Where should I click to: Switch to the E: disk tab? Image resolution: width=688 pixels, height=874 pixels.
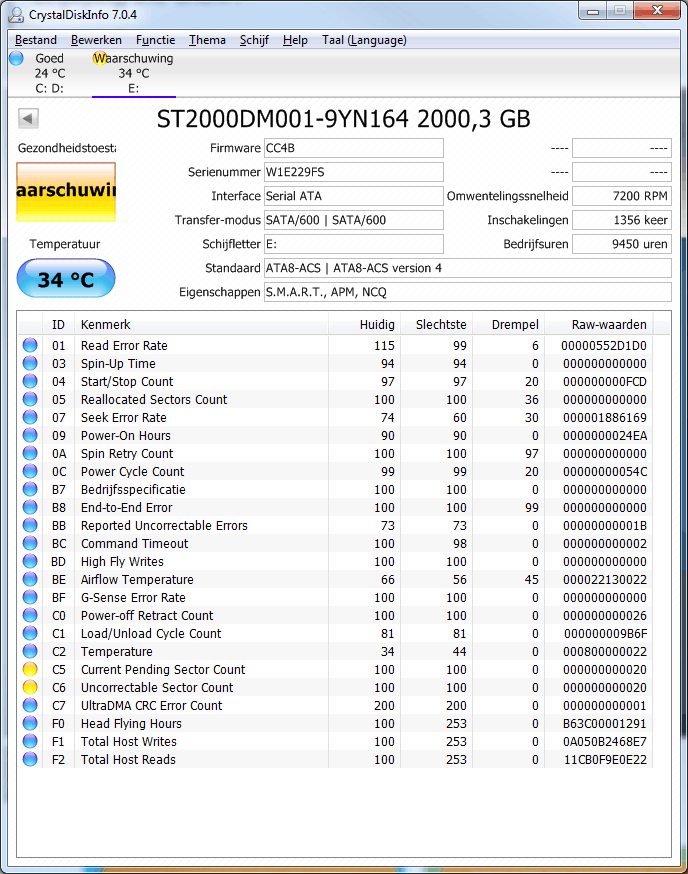134,74
